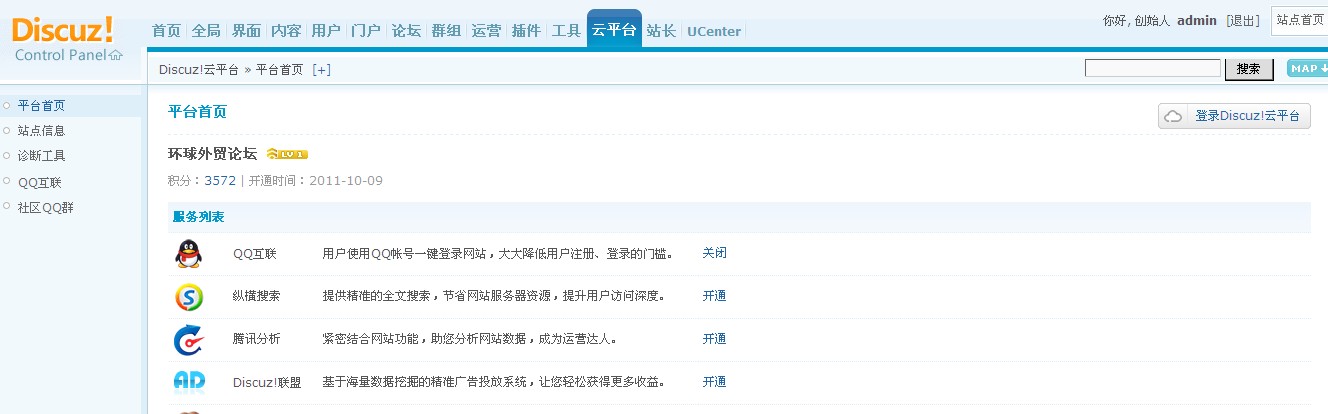Screen dimensions: 1328x414
Task: Click the [+] add shortcut link in breadcrumb
Action: (x=321, y=69)
